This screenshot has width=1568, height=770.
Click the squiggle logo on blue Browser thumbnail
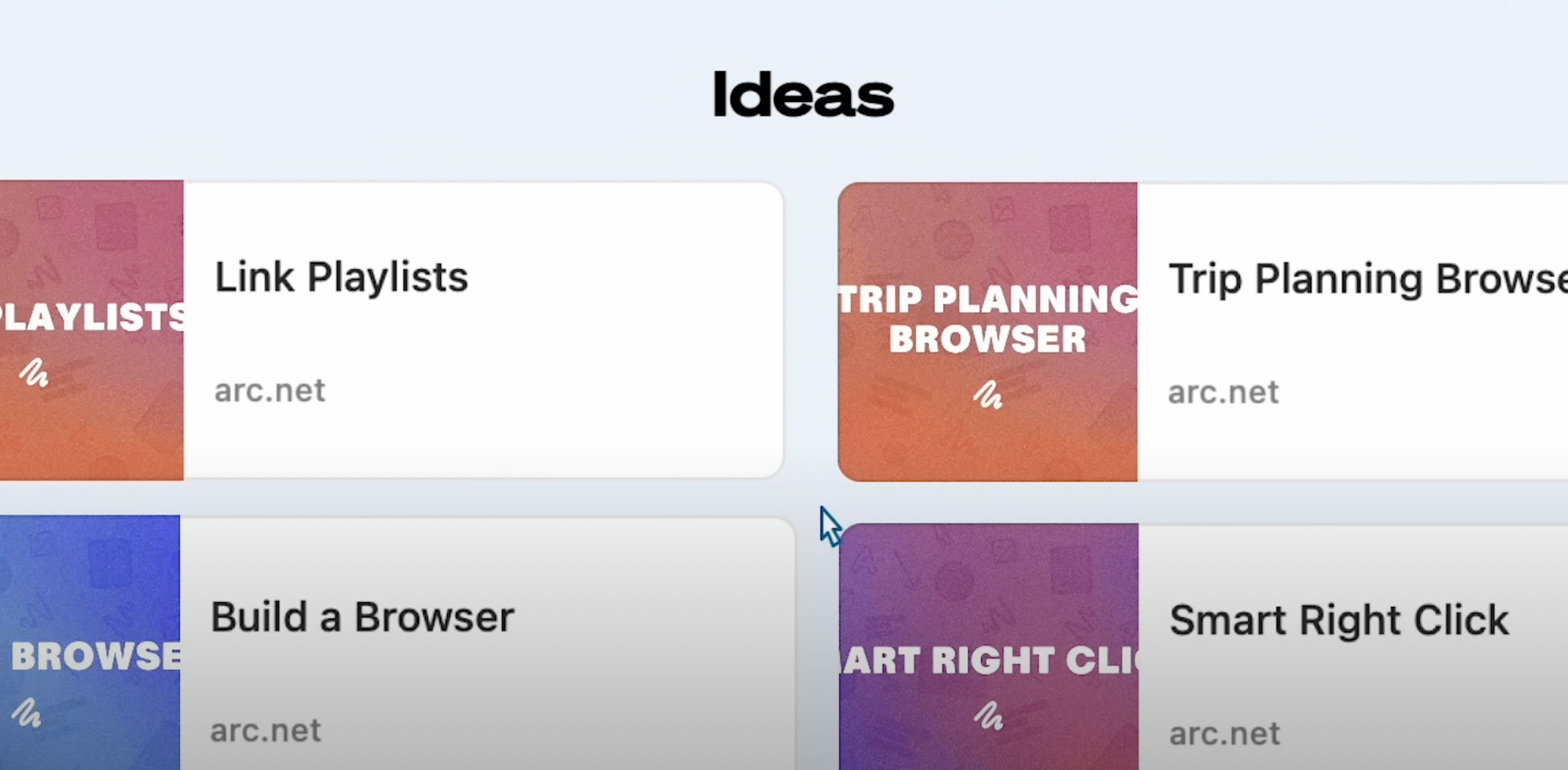click(27, 712)
